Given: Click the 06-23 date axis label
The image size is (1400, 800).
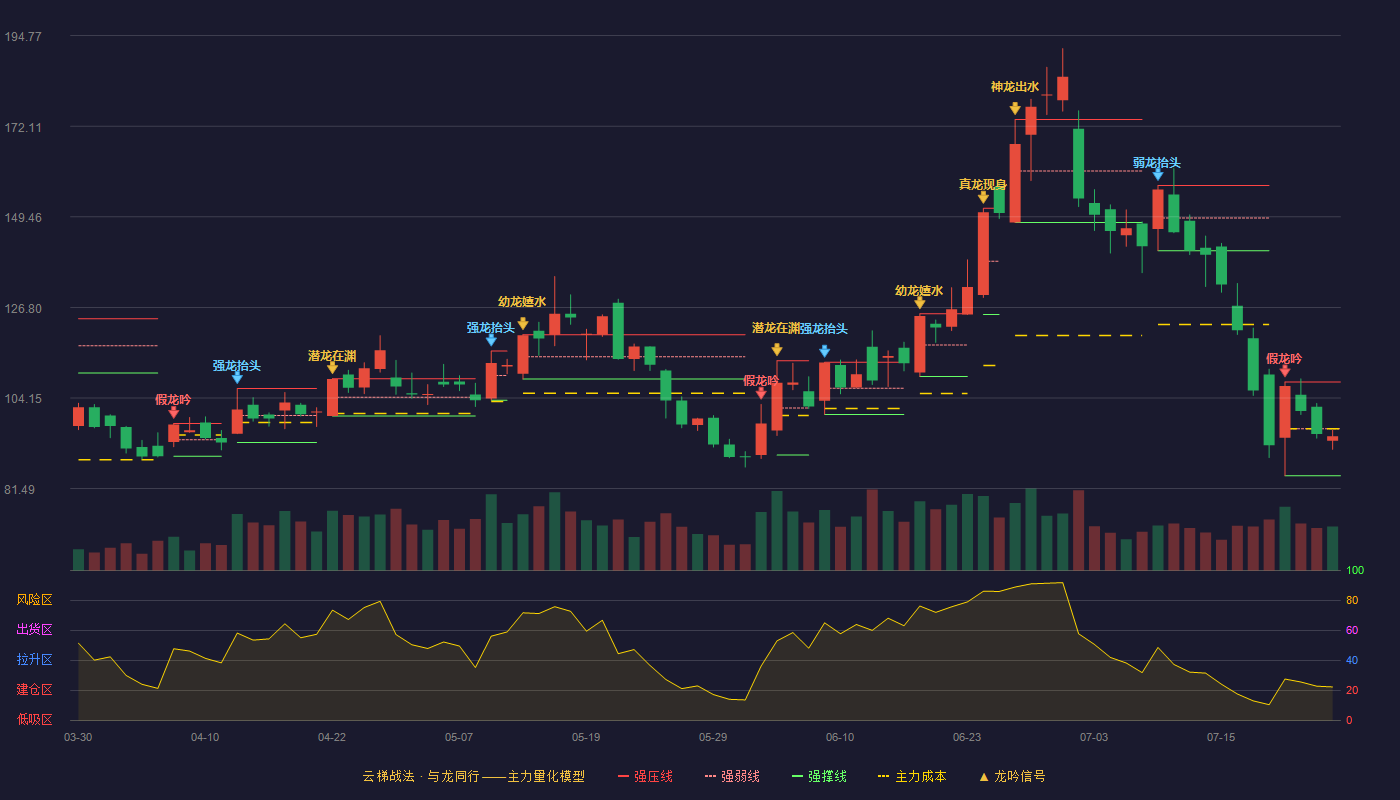Looking at the screenshot, I should [967, 737].
